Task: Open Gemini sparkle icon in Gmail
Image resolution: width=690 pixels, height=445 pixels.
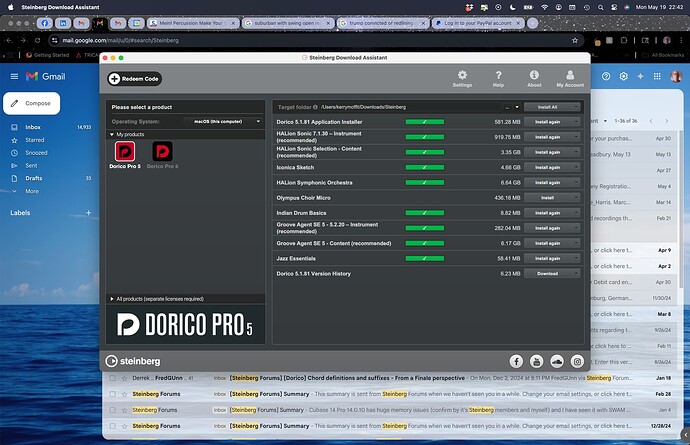Action: 640,76
